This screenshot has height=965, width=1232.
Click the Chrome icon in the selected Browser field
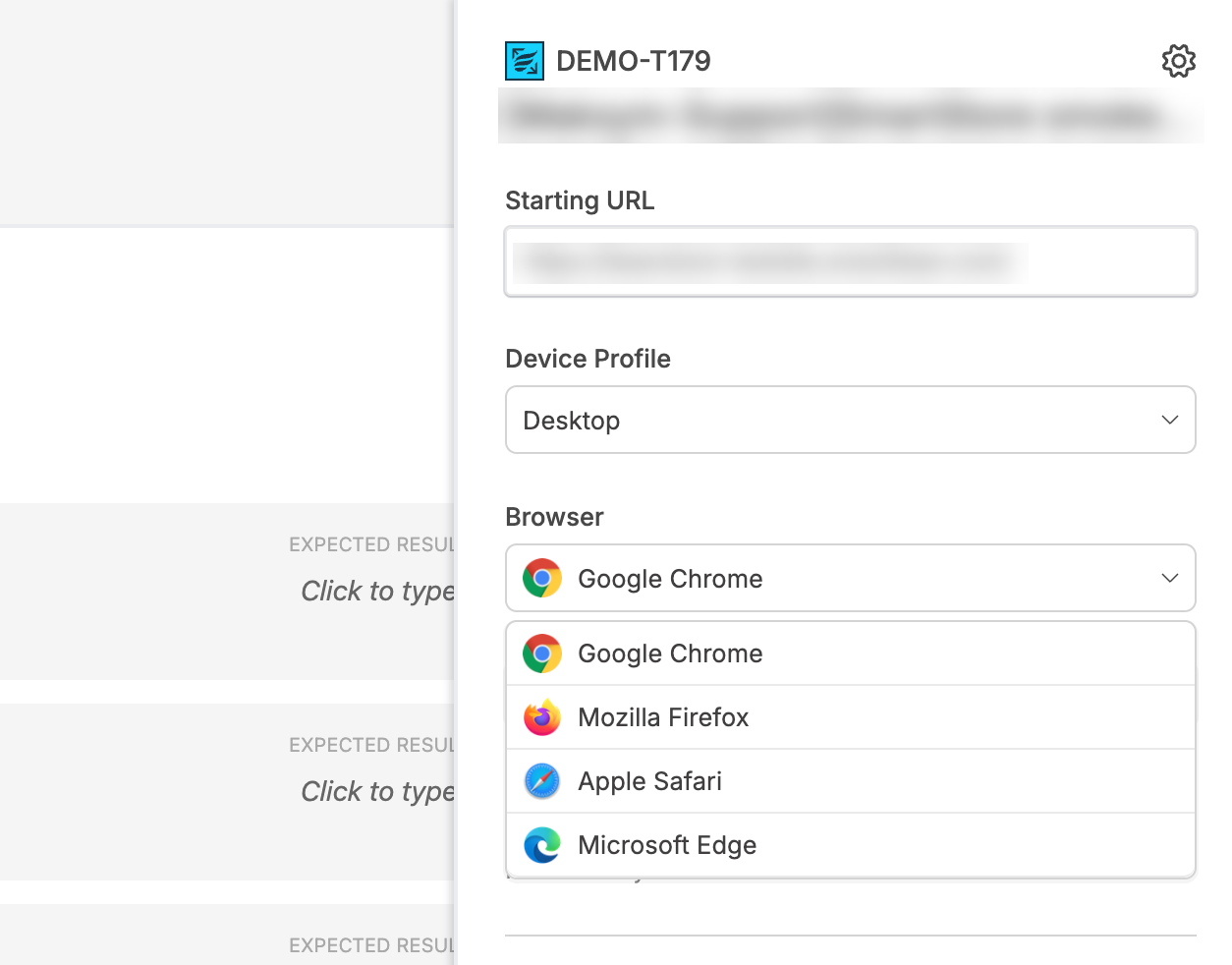(541, 578)
